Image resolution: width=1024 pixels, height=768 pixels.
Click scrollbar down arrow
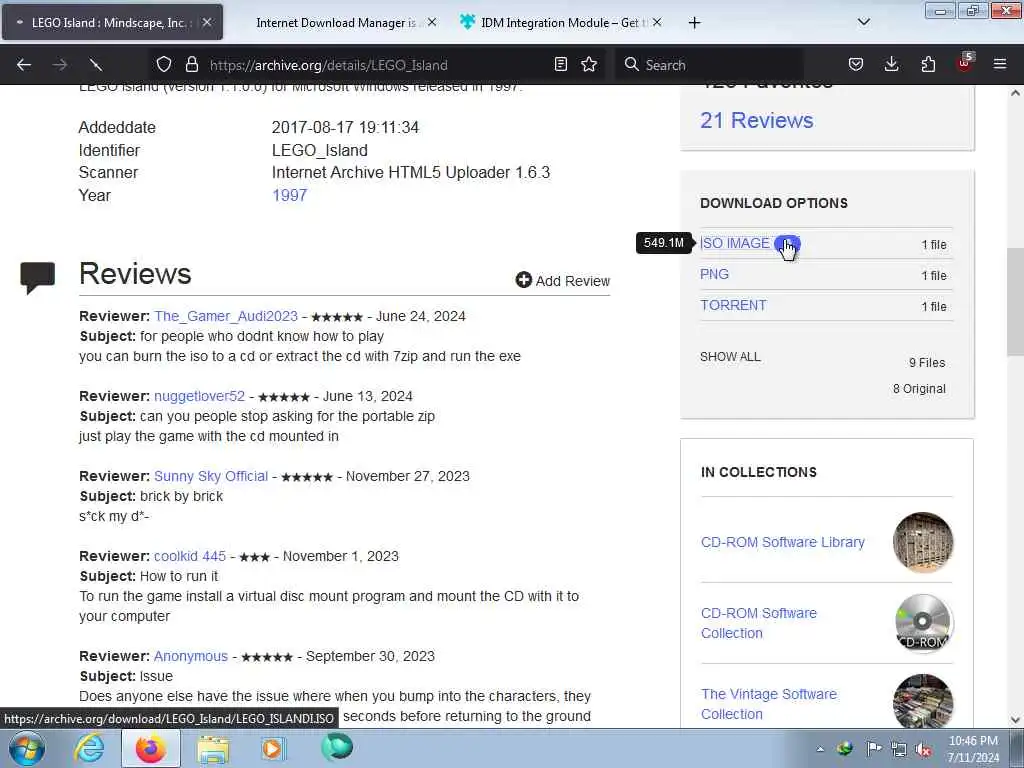point(1015,720)
